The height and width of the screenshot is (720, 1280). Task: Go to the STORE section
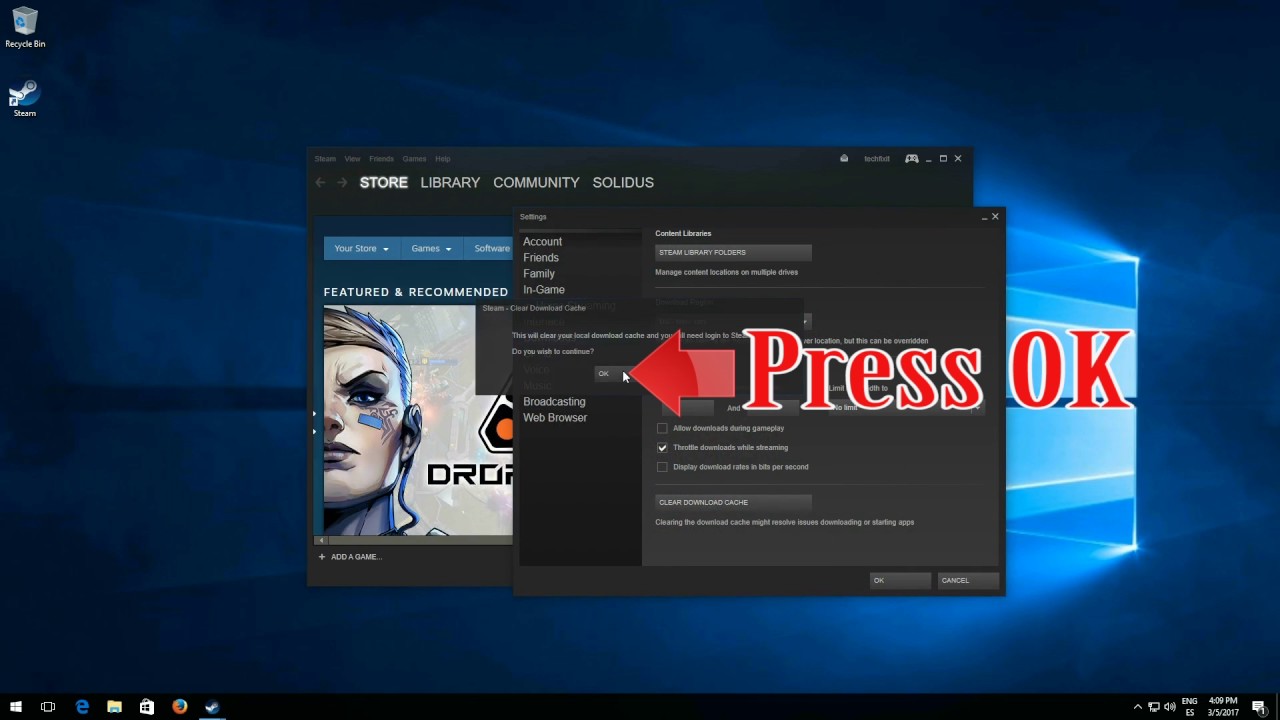[x=384, y=183]
